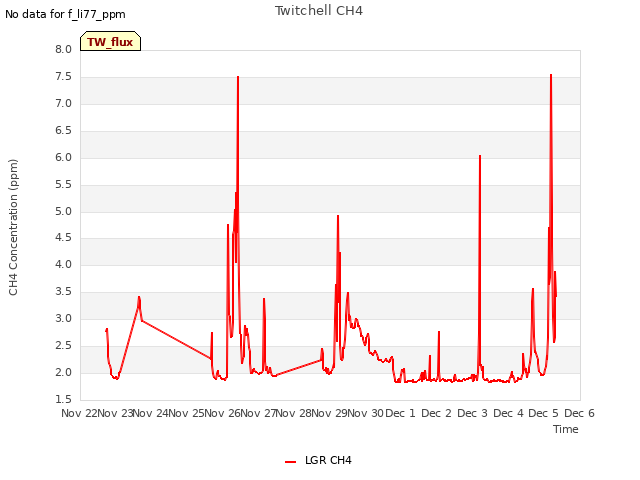Click the Dec 2 x-axis date label
This screenshot has height=480, width=640.
pyautogui.click(x=436, y=413)
